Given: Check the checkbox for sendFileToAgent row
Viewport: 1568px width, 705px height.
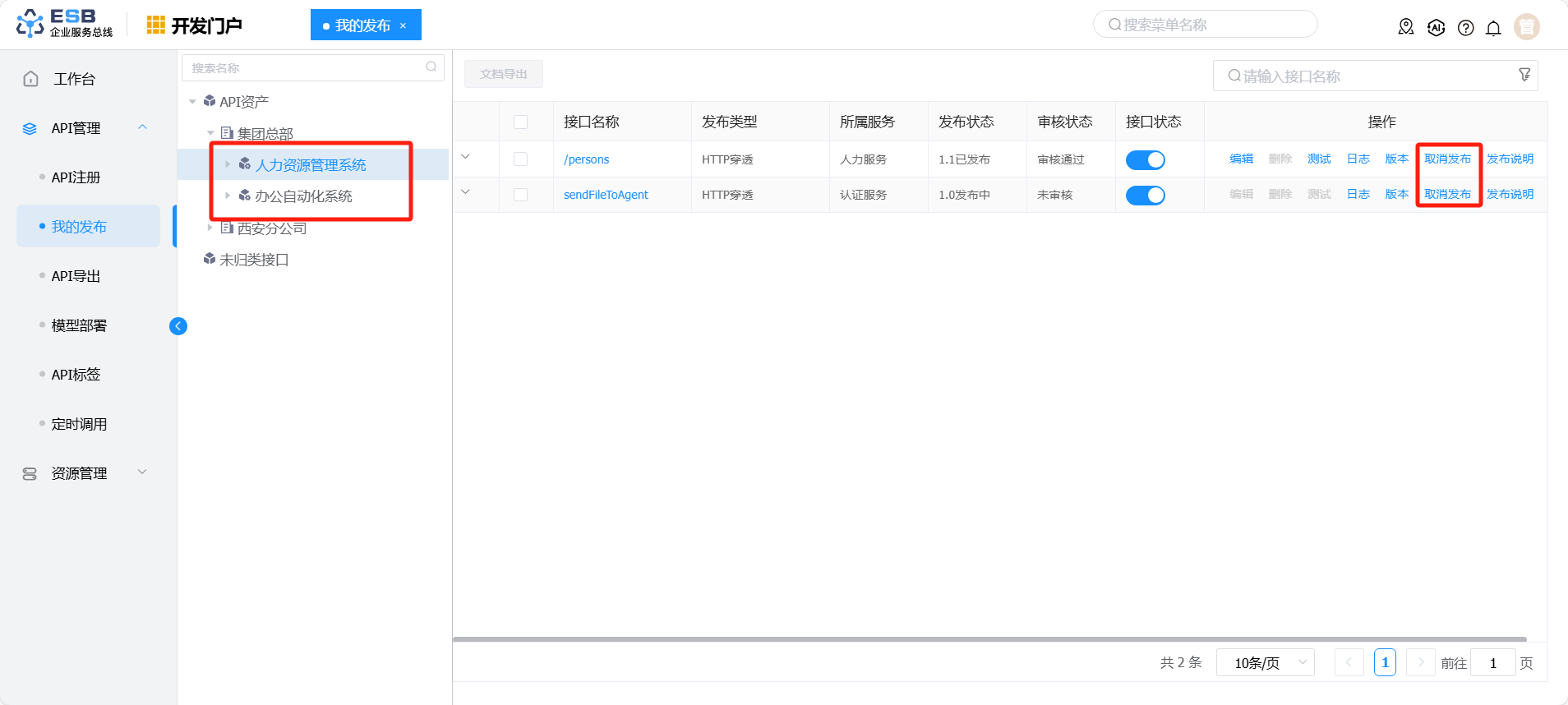Looking at the screenshot, I should (x=520, y=195).
